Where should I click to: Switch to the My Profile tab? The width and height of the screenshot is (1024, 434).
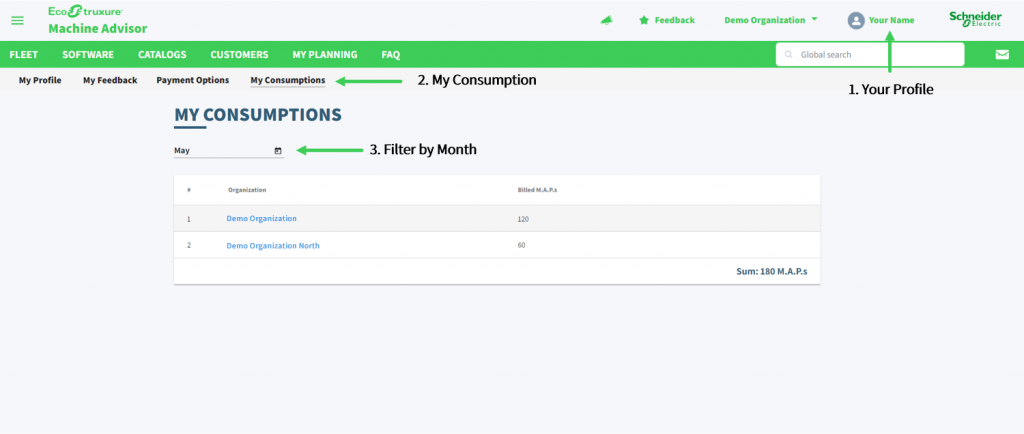click(40, 80)
